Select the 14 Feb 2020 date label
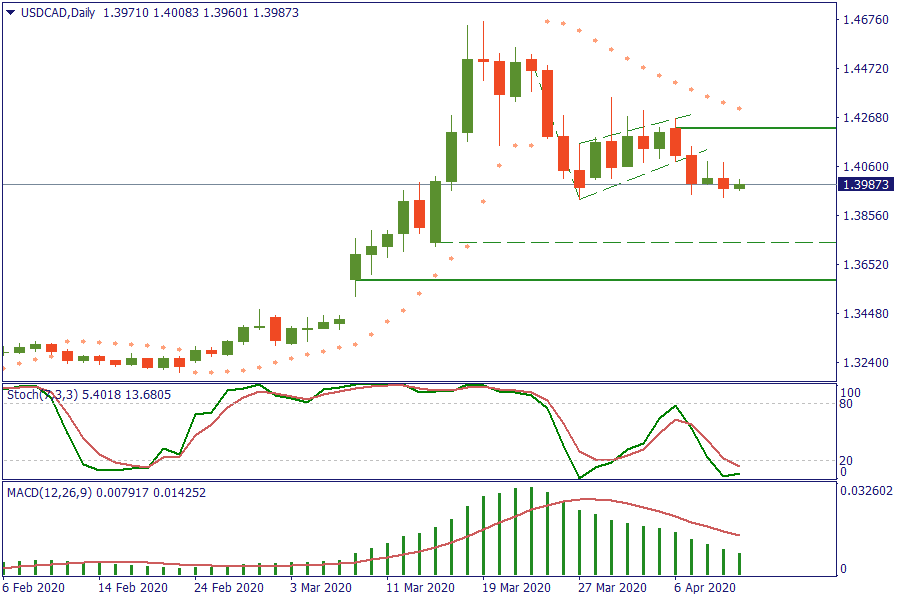Screen dimensions: 900x600 [x=133, y=588]
